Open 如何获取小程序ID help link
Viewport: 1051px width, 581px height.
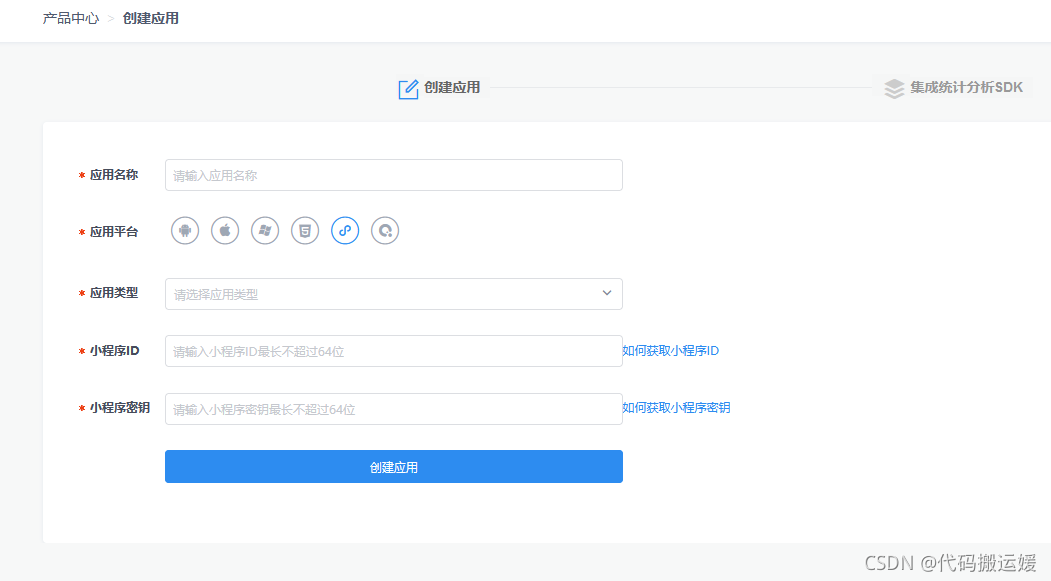[670, 350]
